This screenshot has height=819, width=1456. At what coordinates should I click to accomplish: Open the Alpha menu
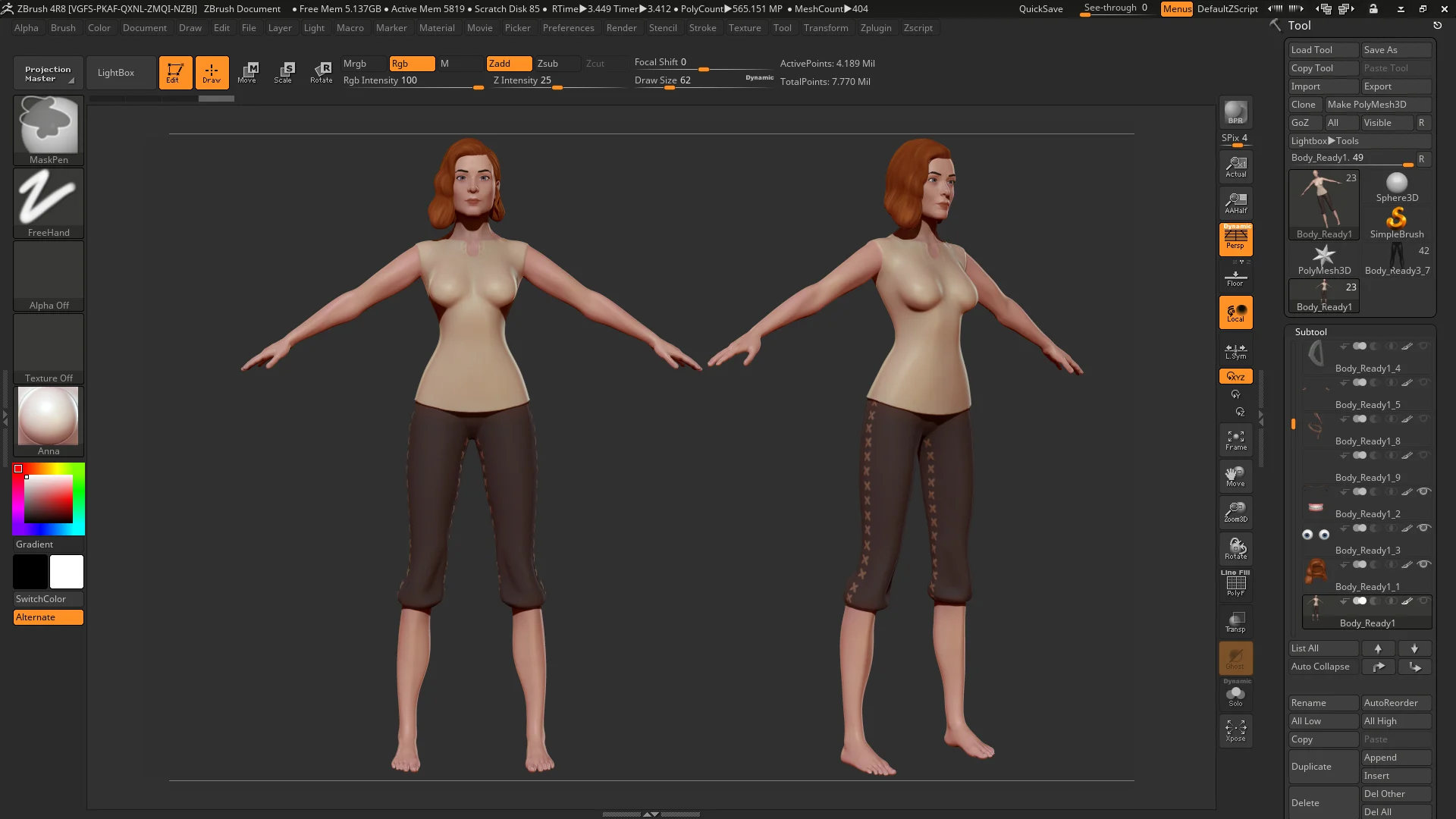point(27,28)
